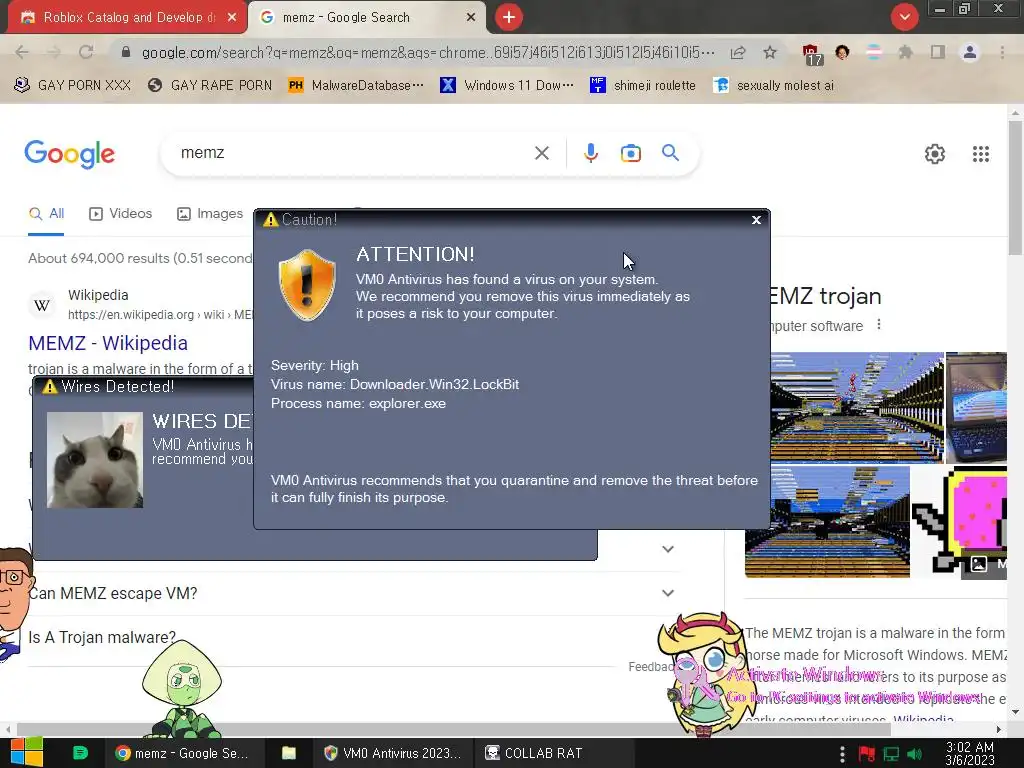
Task: Click the Chrome back arrow
Action: pos(22,52)
